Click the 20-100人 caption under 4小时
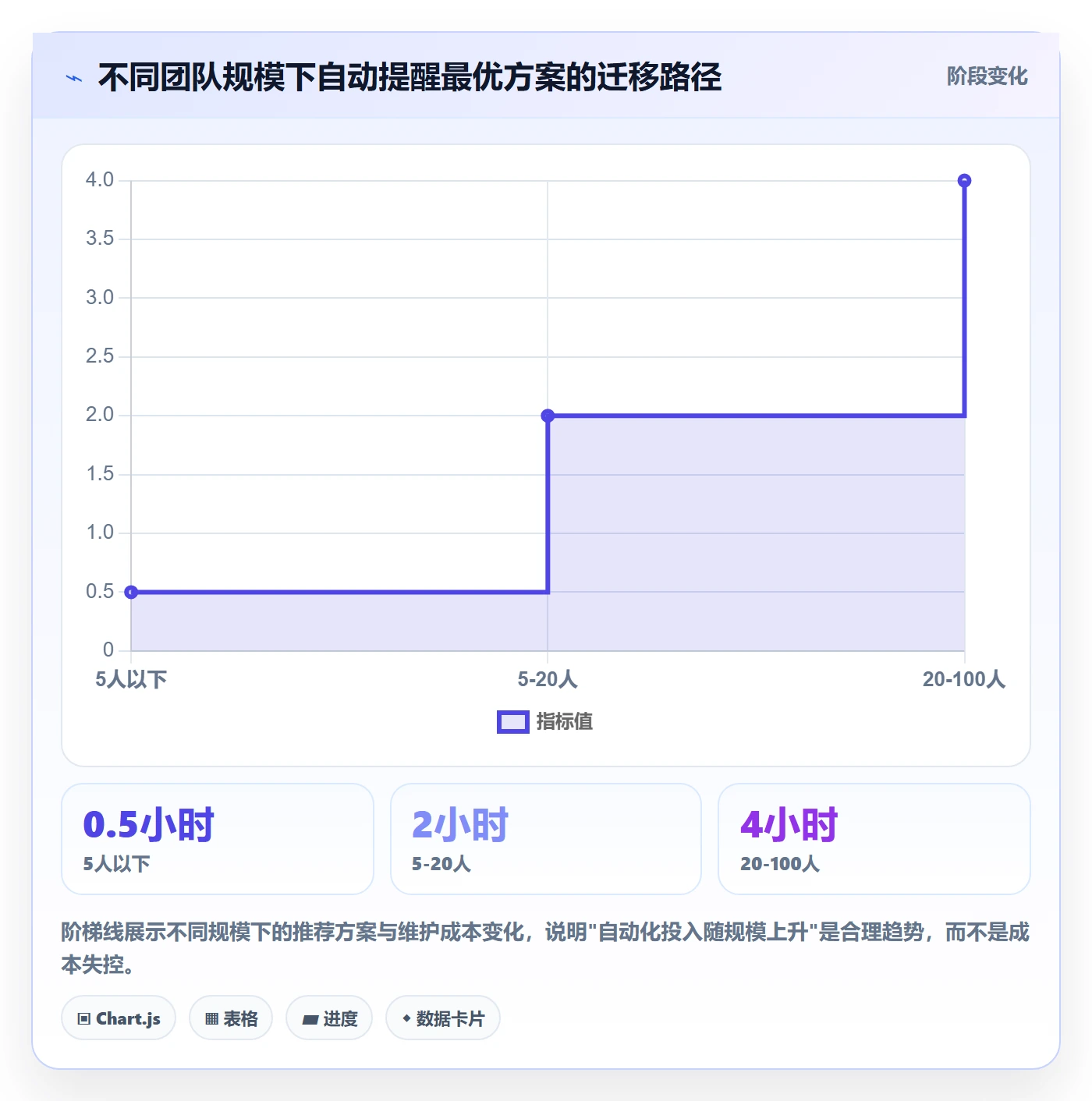 [780, 864]
